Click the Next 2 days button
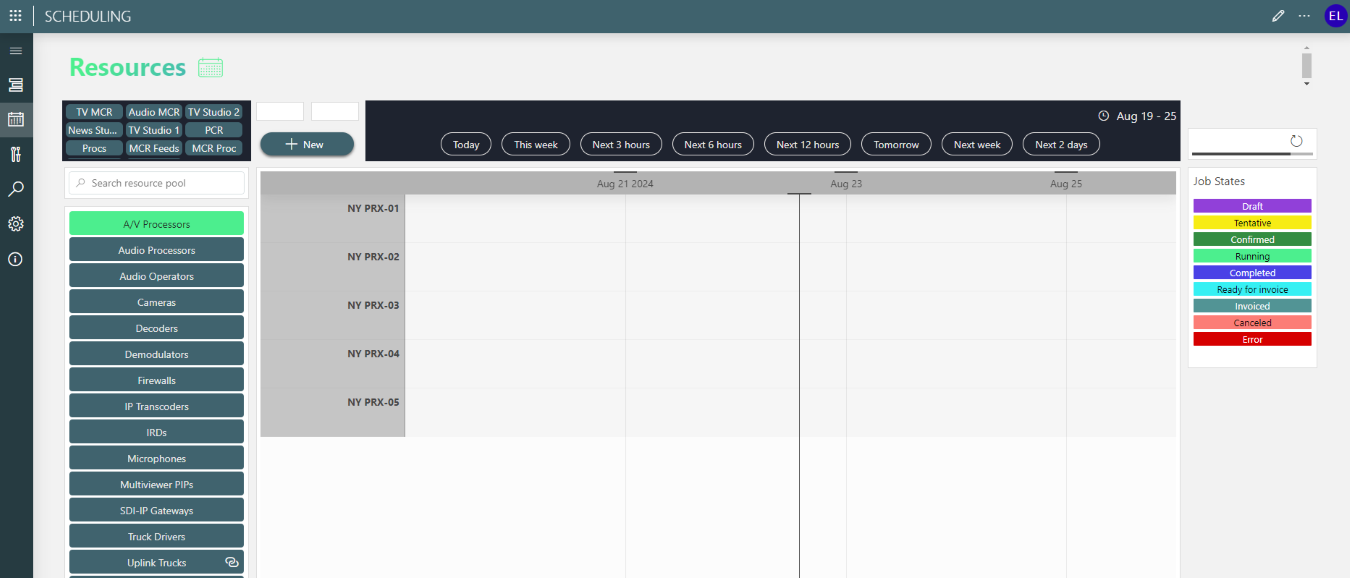This screenshot has height=578, width=1350. click(1061, 144)
